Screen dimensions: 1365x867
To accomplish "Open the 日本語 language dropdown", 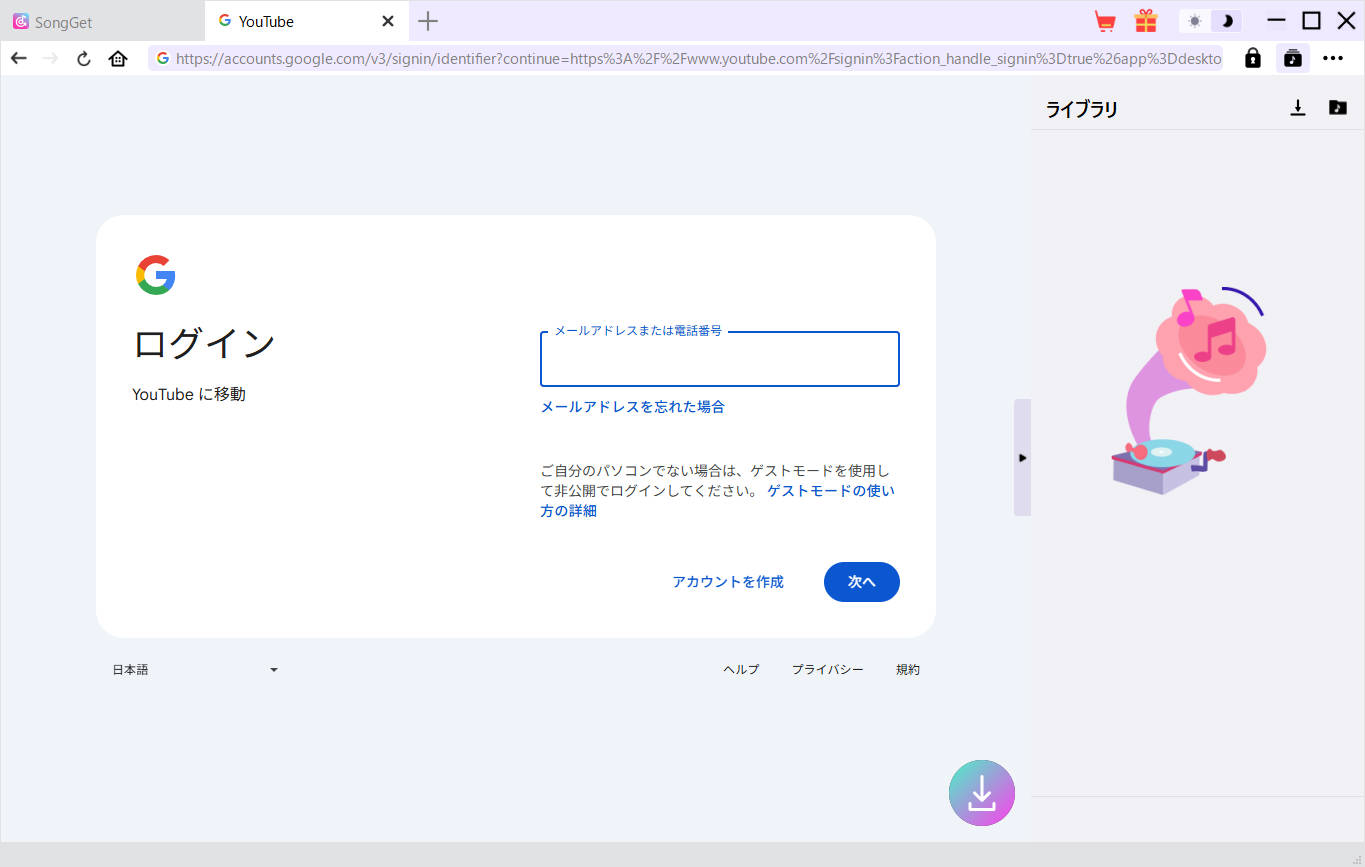I will (195, 669).
